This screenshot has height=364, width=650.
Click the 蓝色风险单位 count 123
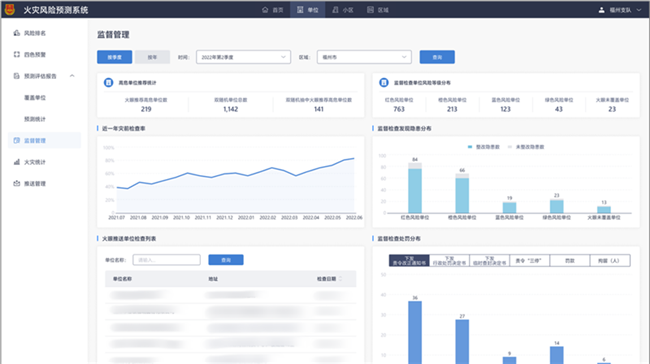coord(505,109)
